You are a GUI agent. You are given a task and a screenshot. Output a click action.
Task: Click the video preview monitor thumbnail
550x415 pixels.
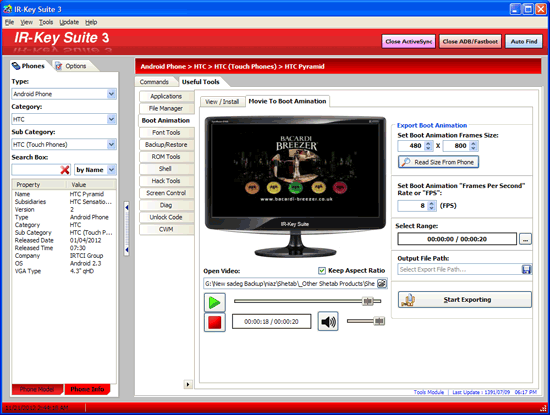click(x=295, y=187)
